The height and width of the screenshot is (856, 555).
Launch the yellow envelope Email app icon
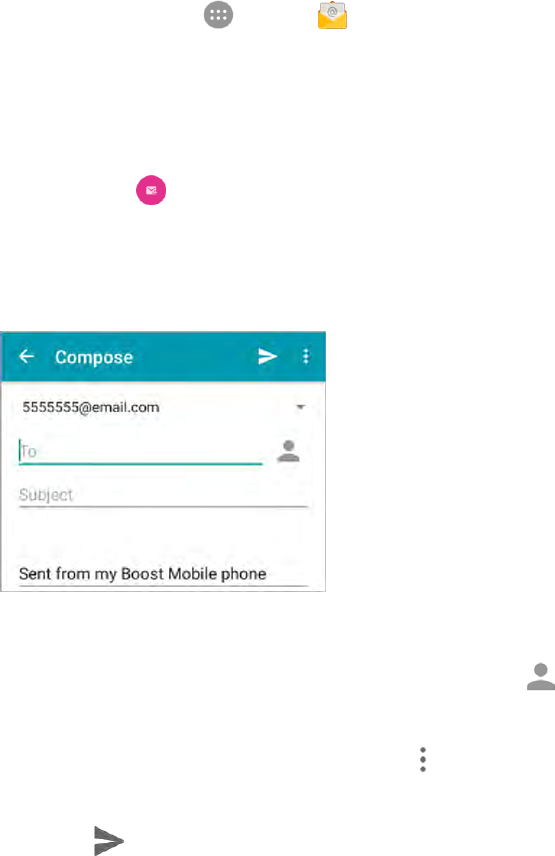click(x=332, y=15)
